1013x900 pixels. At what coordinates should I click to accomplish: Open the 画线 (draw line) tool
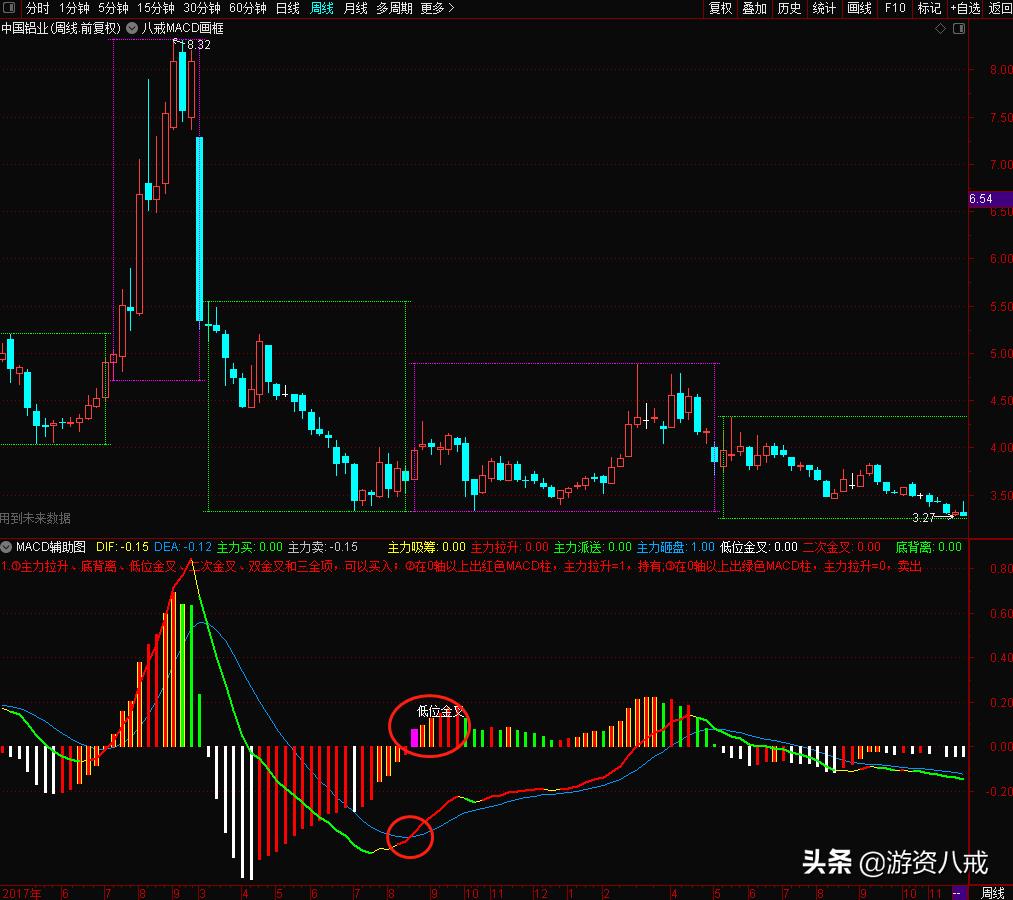[x=858, y=8]
